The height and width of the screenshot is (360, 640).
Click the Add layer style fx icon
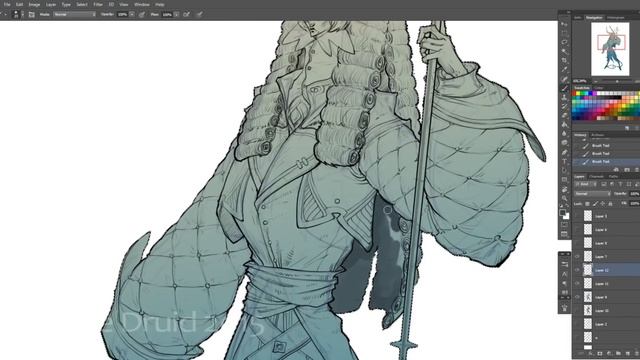pos(590,353)
